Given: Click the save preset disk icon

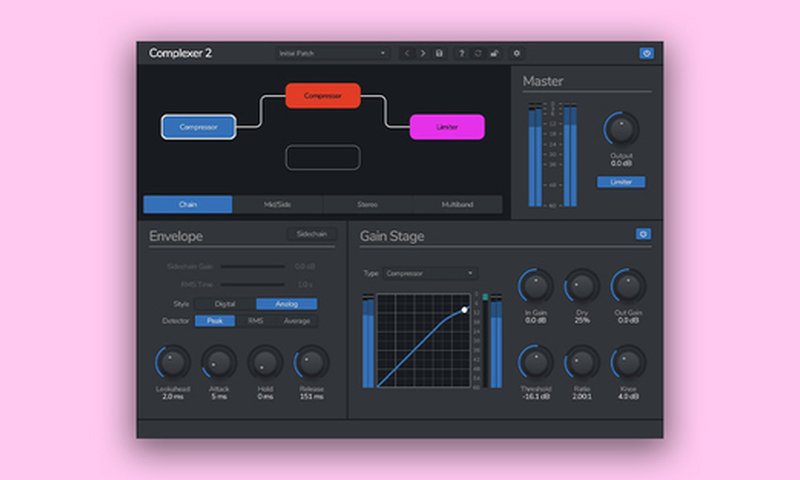Looking at the screenshot, I should point(438,53).
